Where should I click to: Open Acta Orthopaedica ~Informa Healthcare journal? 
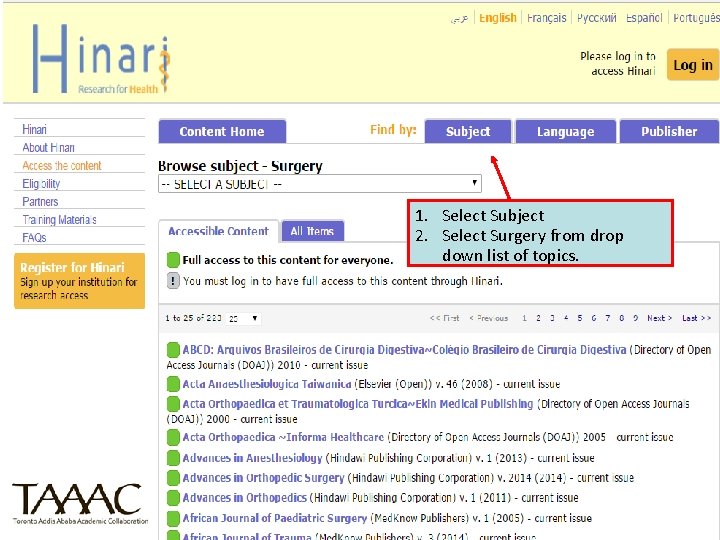283,437
